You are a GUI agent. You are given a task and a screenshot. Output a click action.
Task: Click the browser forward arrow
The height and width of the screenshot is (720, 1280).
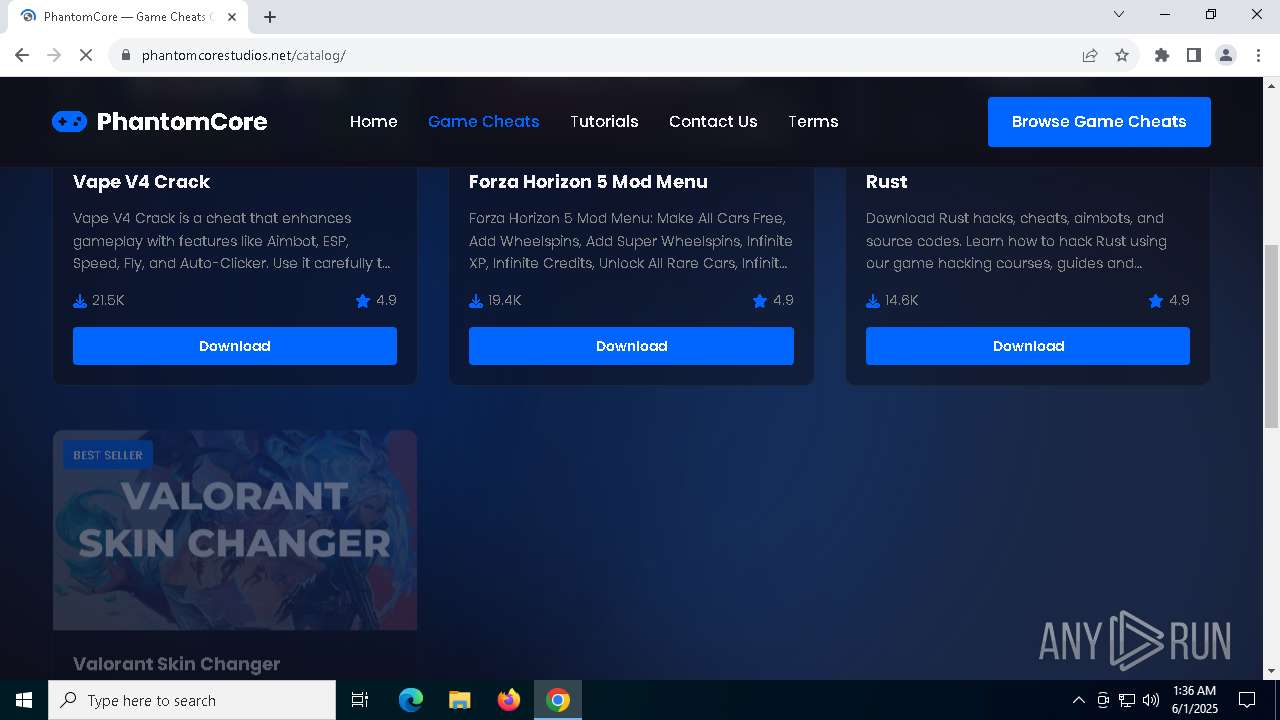pyautogui.click(x=54, y=55)
